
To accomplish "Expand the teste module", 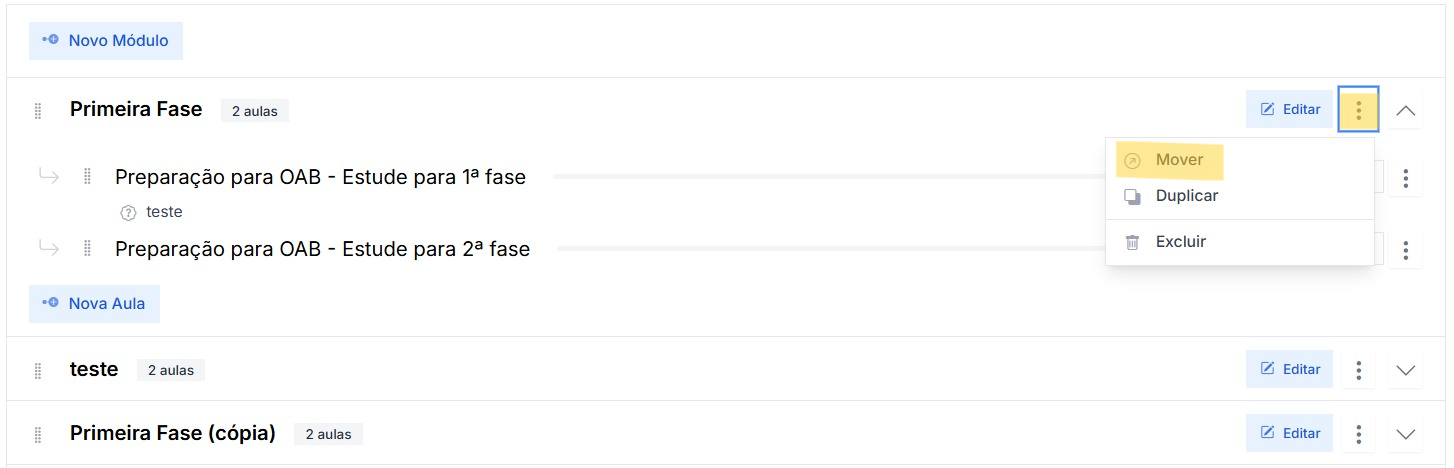I will click(1405, 370).
